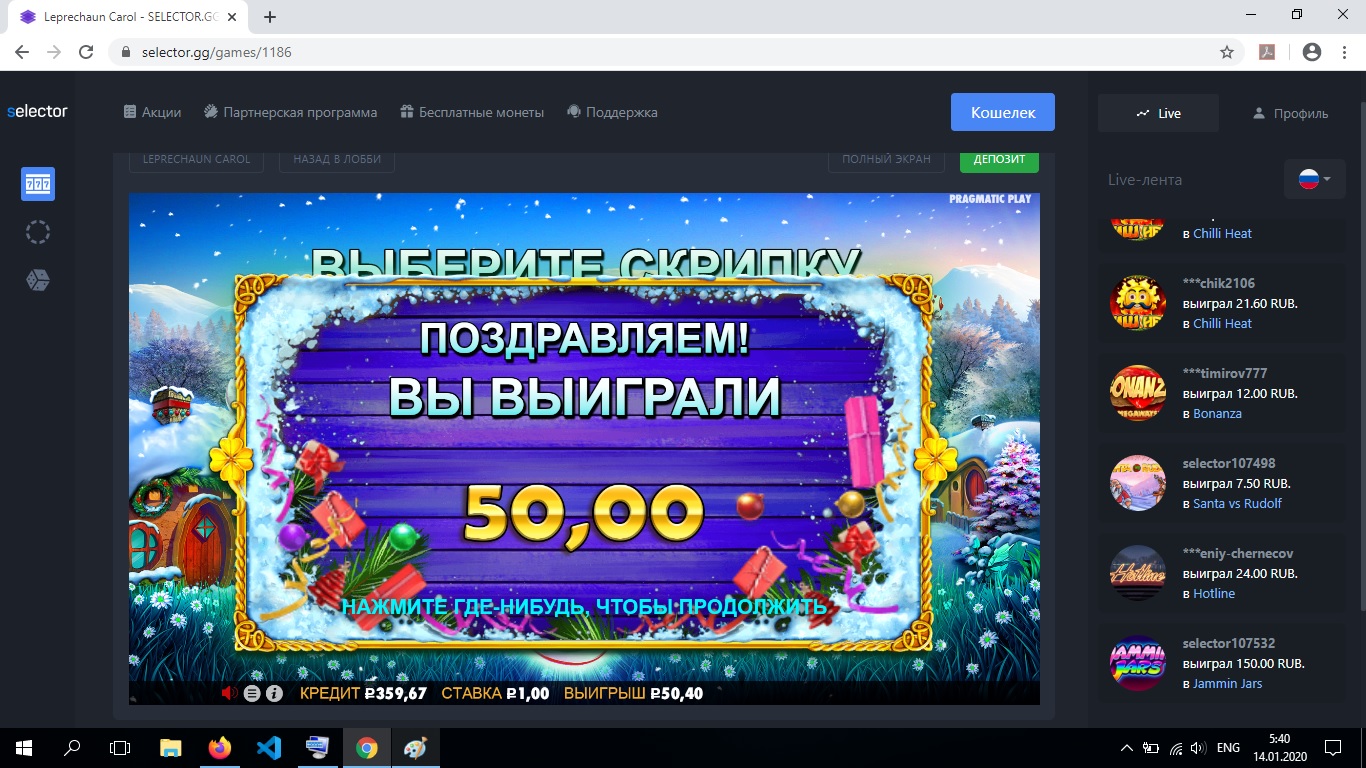1366x768 pixels.
Task: Open Chilli Heat link under ***chik2106
Action: tap(1222, 323)
